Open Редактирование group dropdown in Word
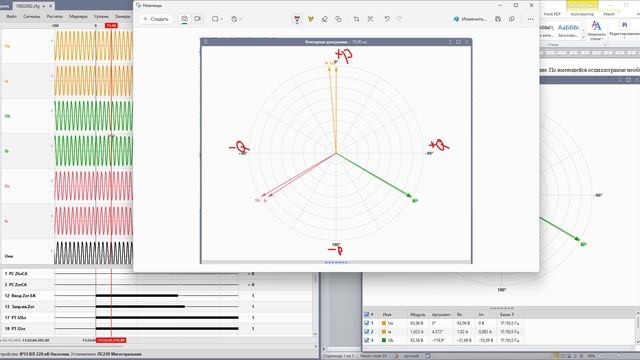 (x=624, y=30)
